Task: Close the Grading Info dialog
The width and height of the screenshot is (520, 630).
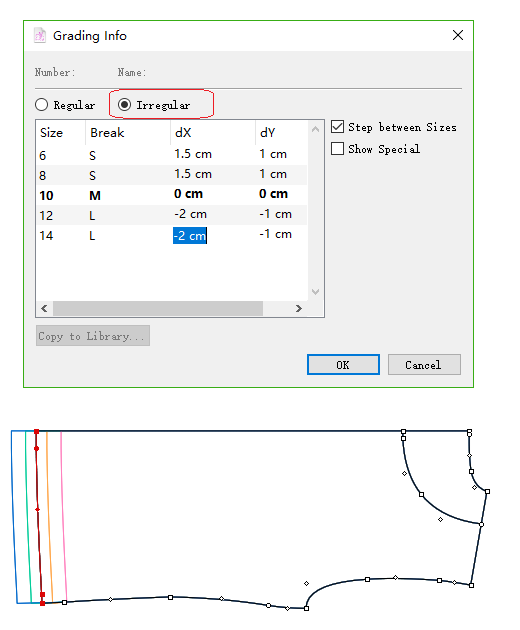Action: point(458,35)
